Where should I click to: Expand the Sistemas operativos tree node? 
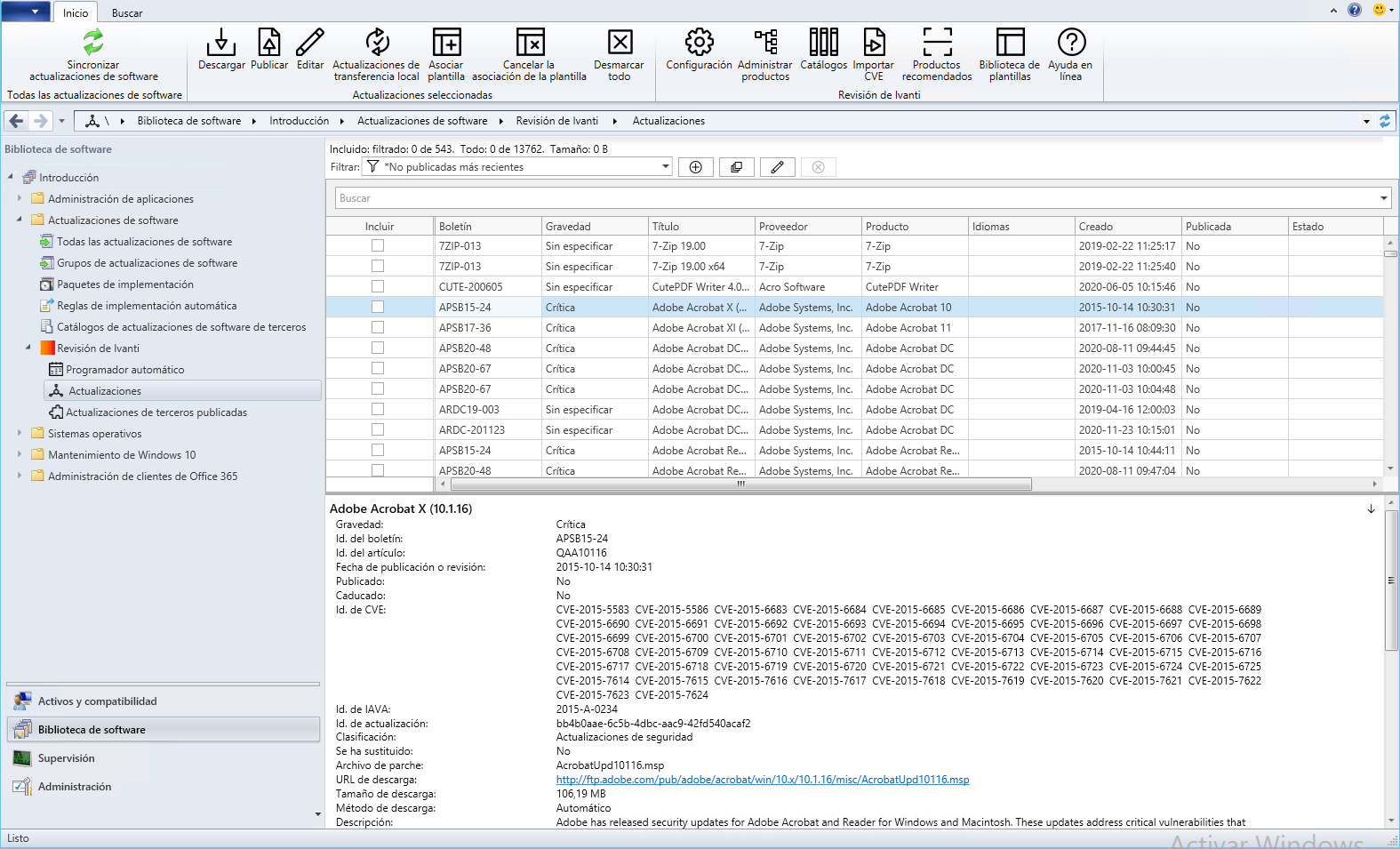point(20,433)
